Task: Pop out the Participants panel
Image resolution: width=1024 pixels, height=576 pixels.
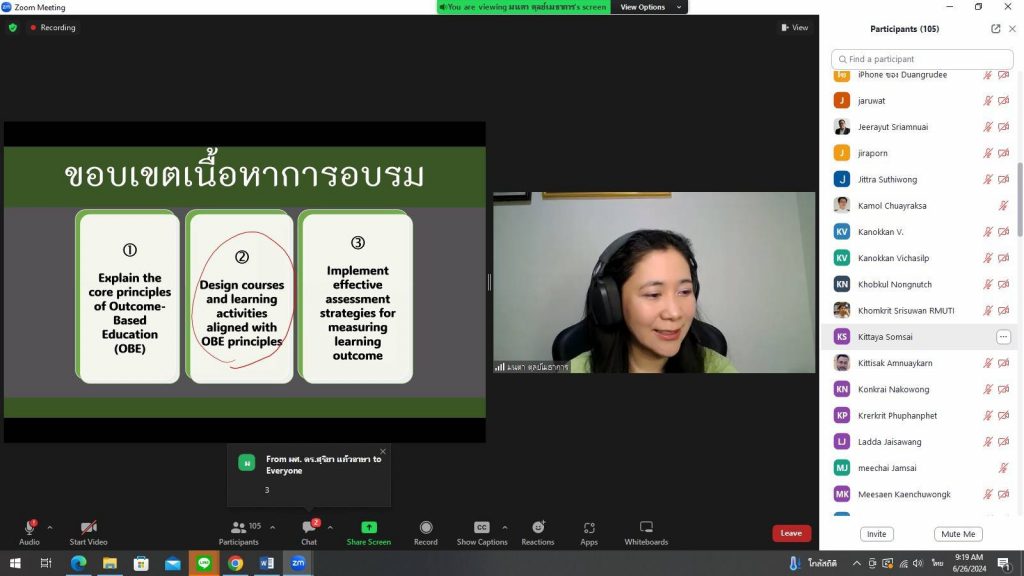Action: tap(995, 29)
